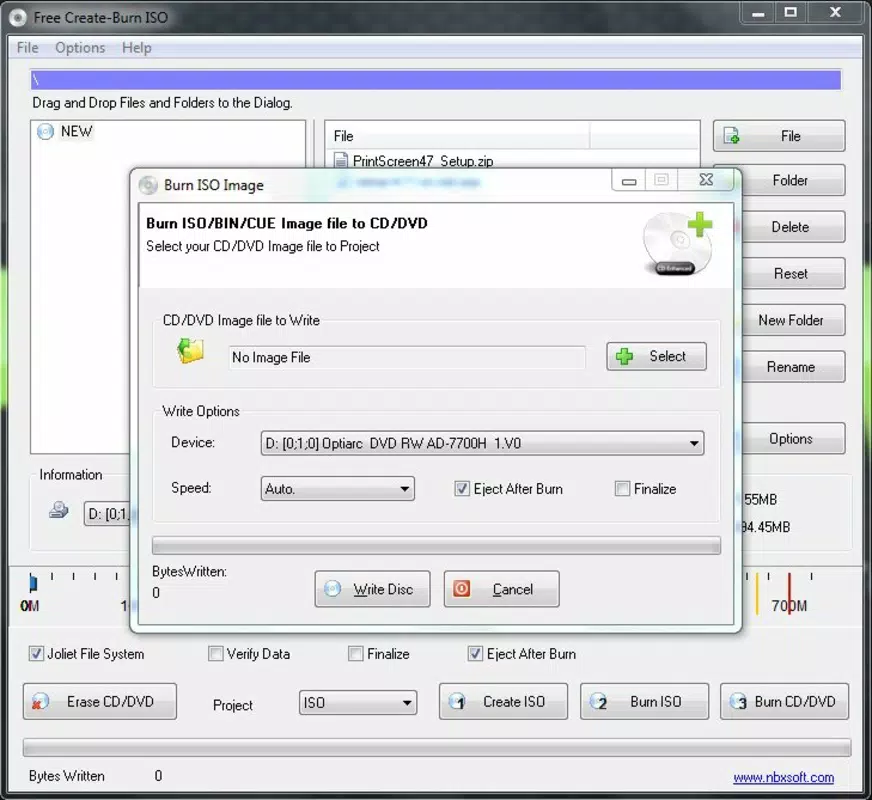Click the Reset button

793,274
